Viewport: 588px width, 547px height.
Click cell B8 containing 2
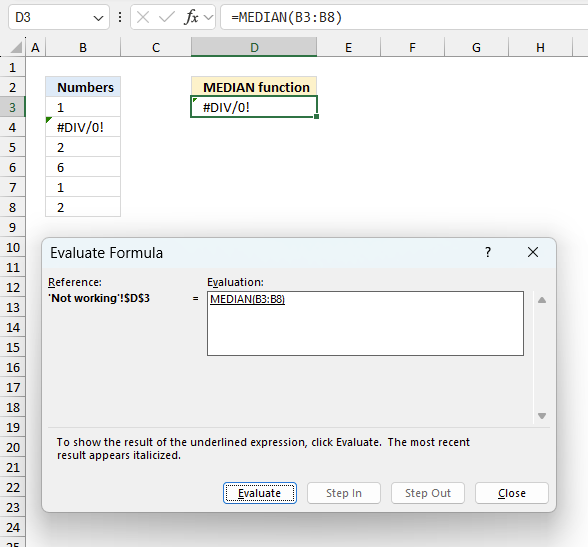83,207
